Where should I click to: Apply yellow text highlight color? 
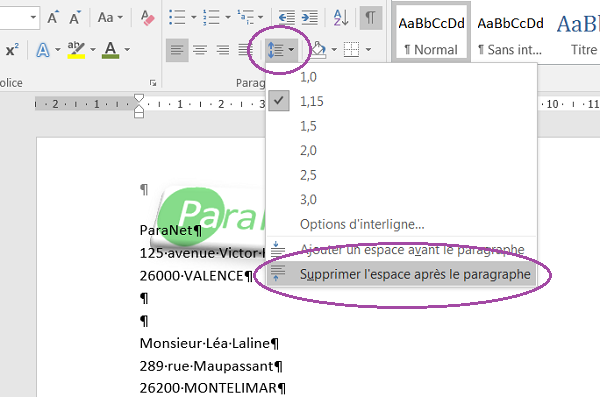click(x=76, y=50)
